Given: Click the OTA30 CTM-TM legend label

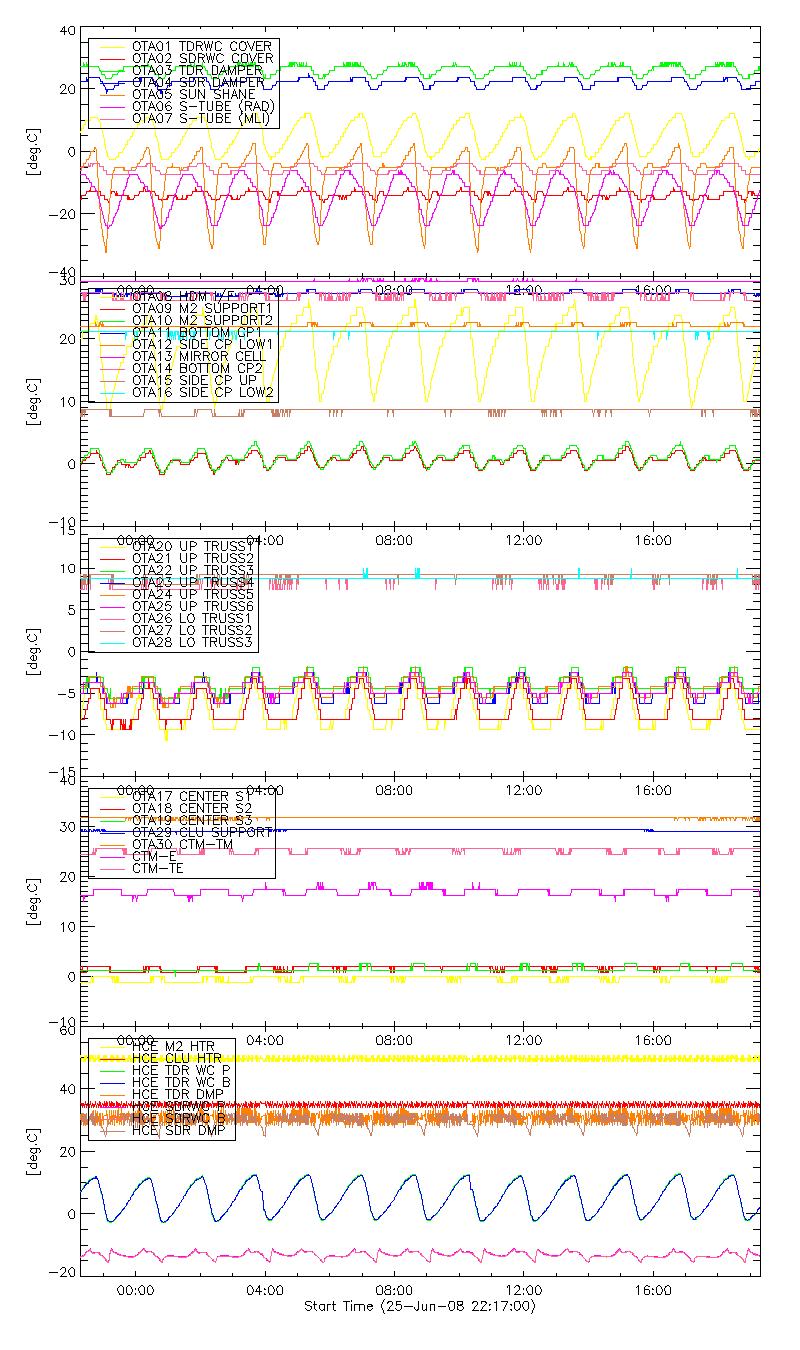Looking at the screenshot, I should [186, 844].
